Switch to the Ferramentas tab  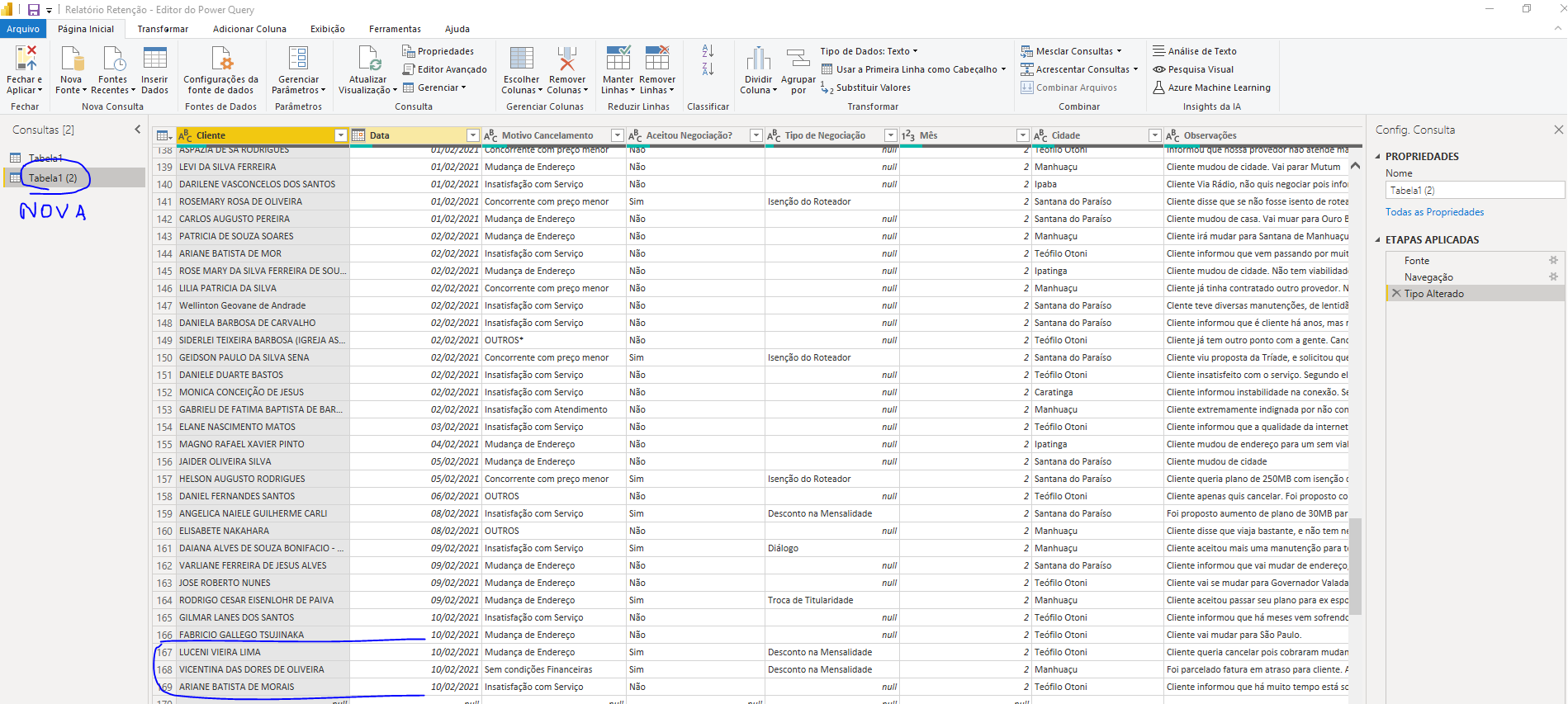(x=395, y=29)
